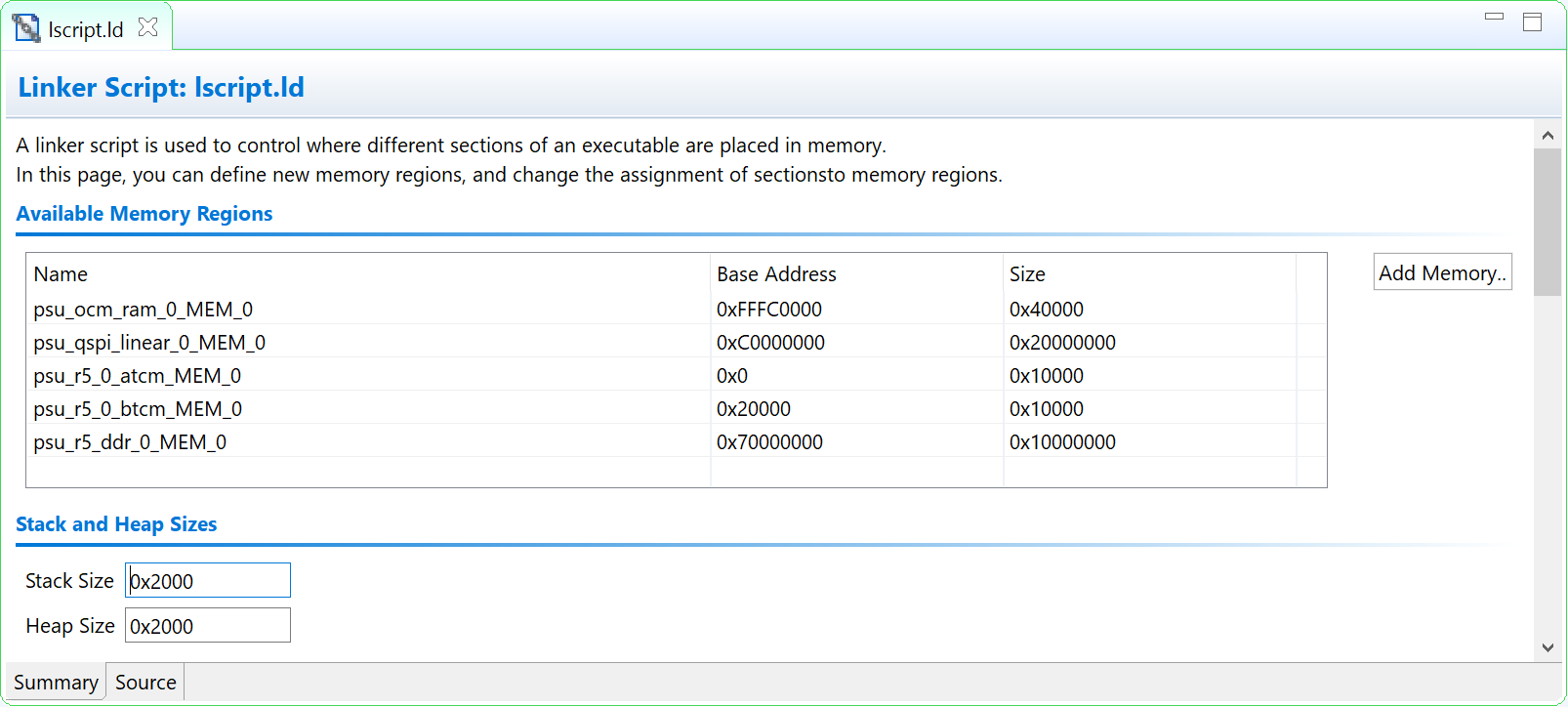This screenshot has width=1568, height=707.
Task: Select the lscript.ld editor tab
Action: coord(86,29)
